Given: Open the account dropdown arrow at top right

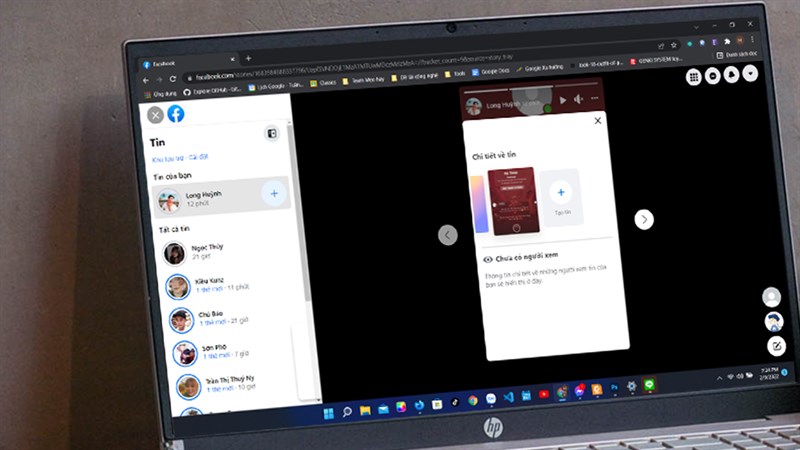Looking at the screenshot, I should tap(750, 73).
